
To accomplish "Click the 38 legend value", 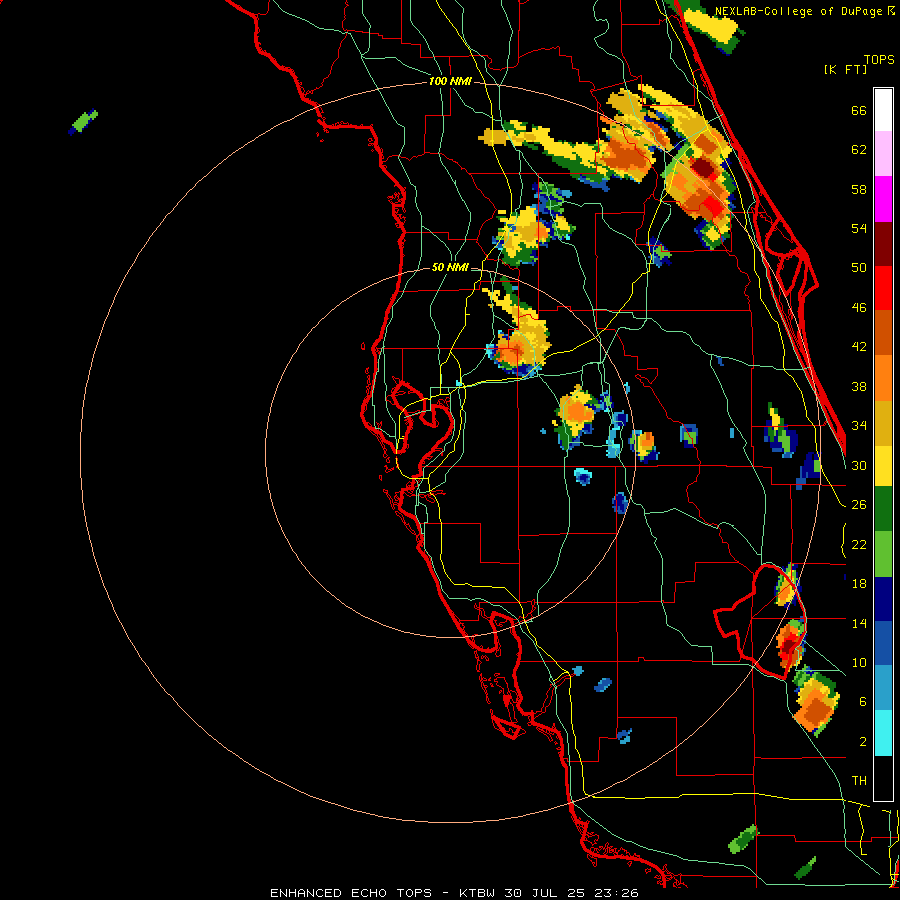I will tap(859, 386).
